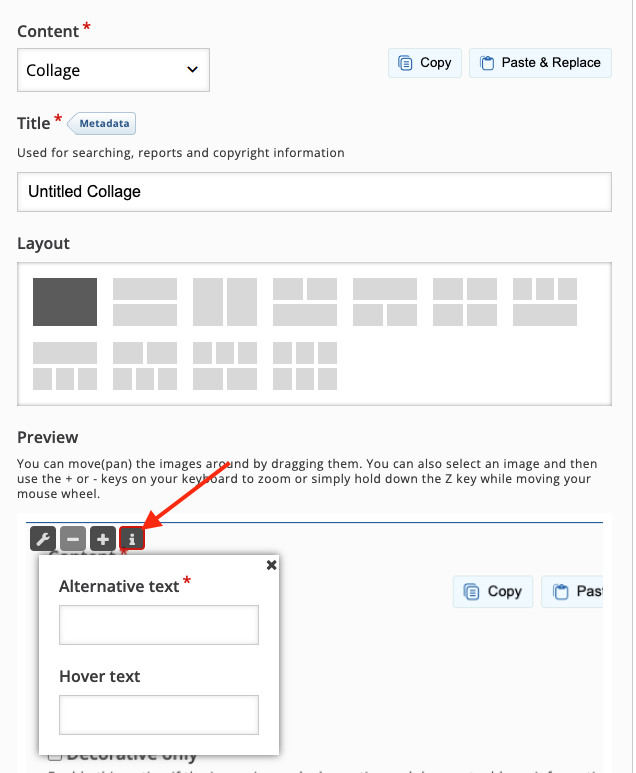636x773 pixels.
Task: Select the single full-image layout
Action: pyautogui.click(x=65, y=302)
